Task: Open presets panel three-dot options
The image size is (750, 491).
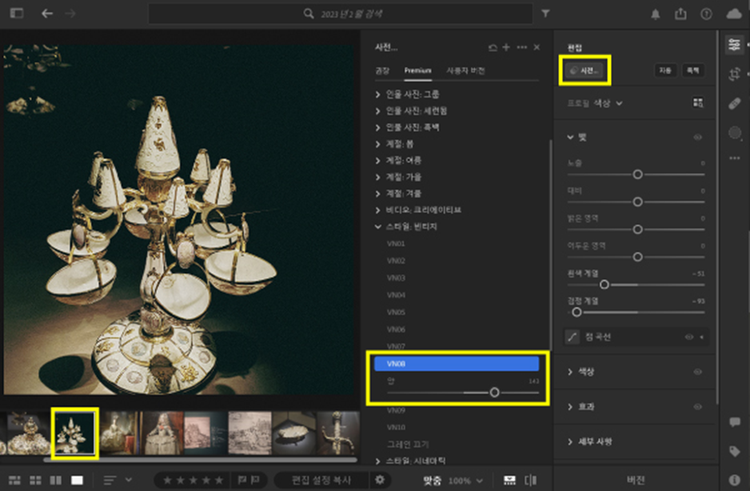Action: click(x=522, y=47)
